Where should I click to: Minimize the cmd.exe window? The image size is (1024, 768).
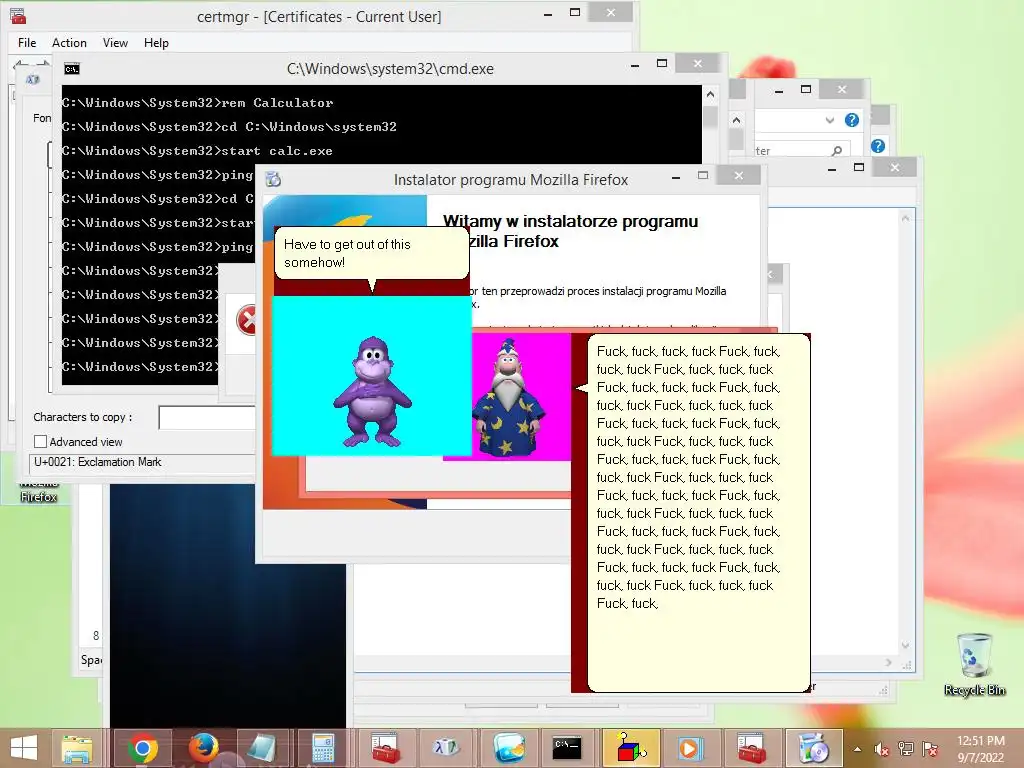(x=635, y=65)
